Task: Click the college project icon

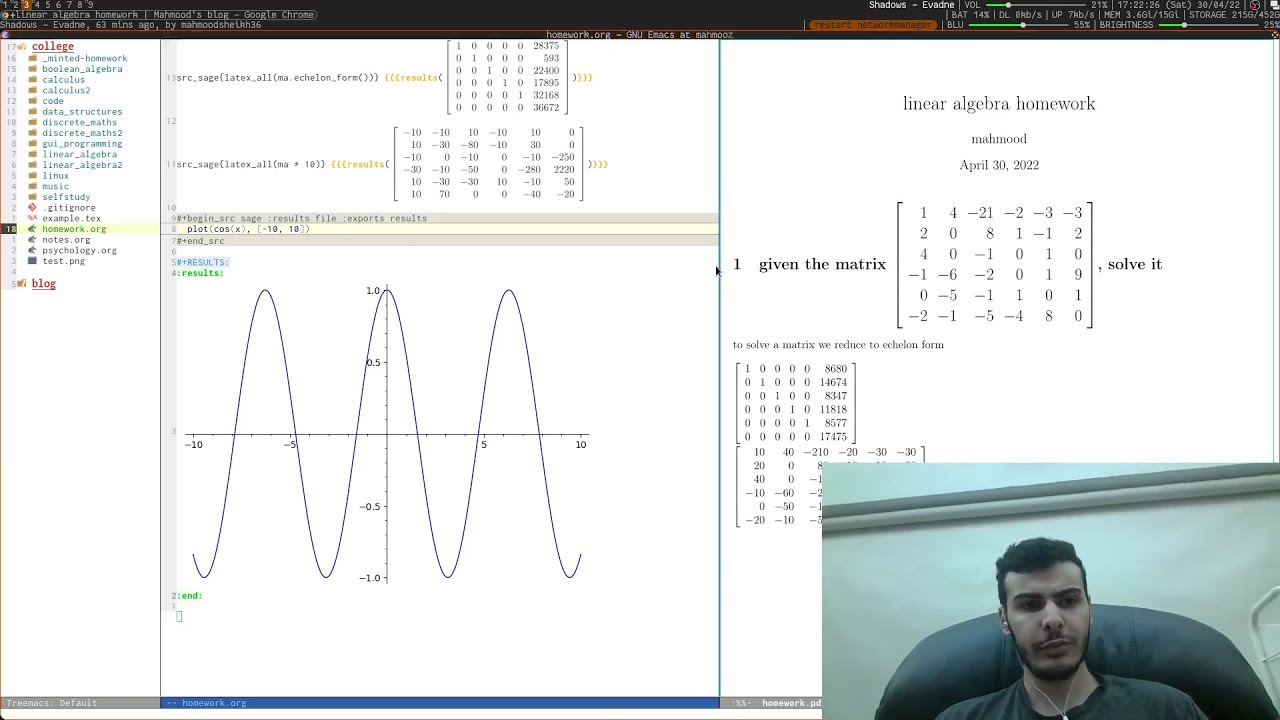Action: pyautogui.click(x=22, y=46)
